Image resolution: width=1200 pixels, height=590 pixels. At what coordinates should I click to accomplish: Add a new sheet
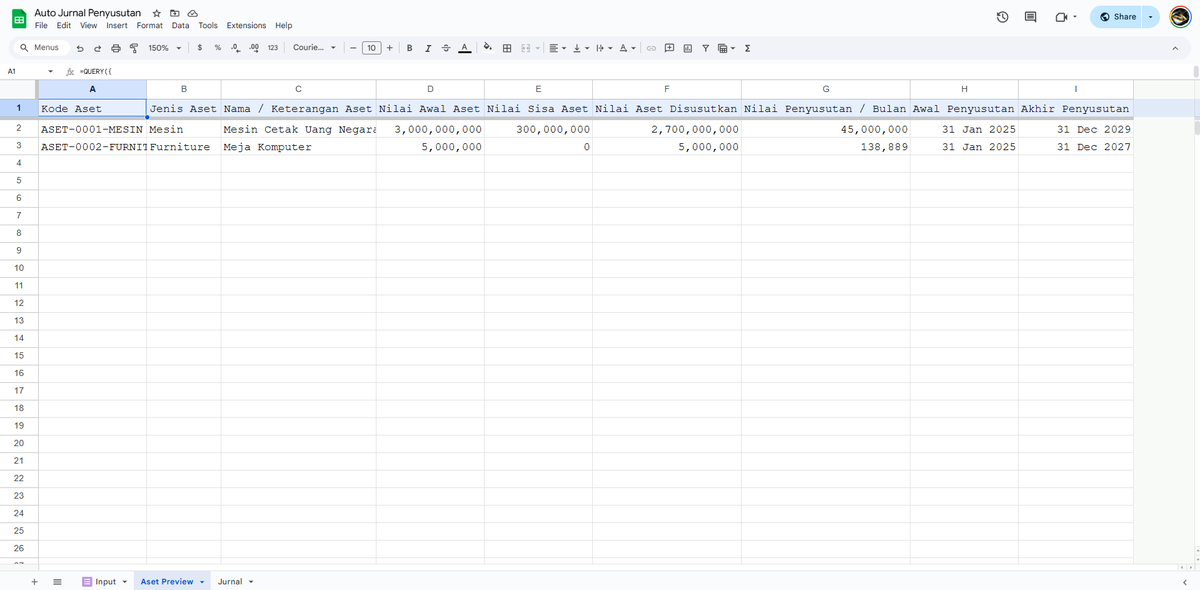[34, 581]
